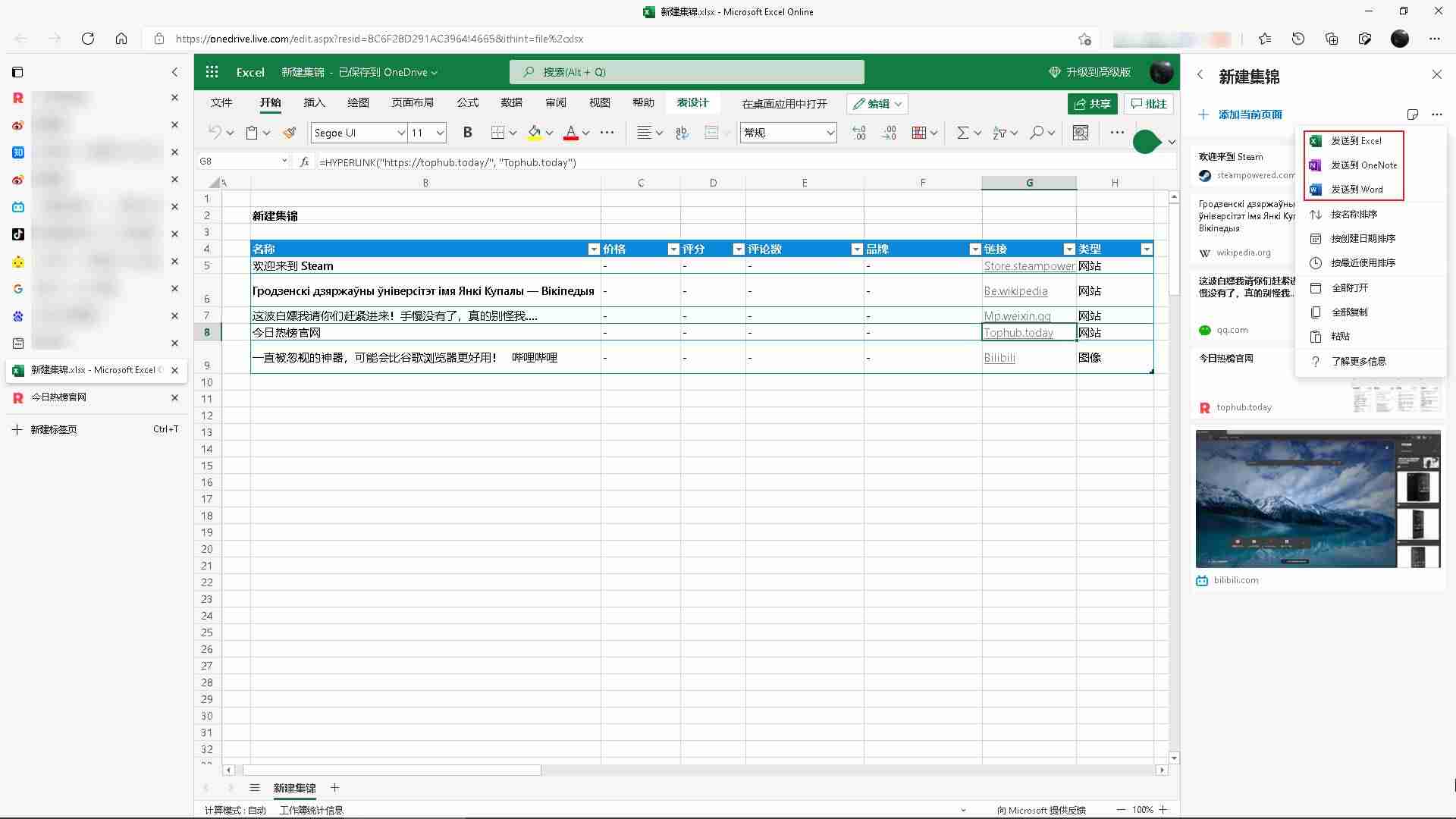The height and width of the screenshot is (819, 1456).
Task: Open the all sheets list icon
Action: [255, 788]
